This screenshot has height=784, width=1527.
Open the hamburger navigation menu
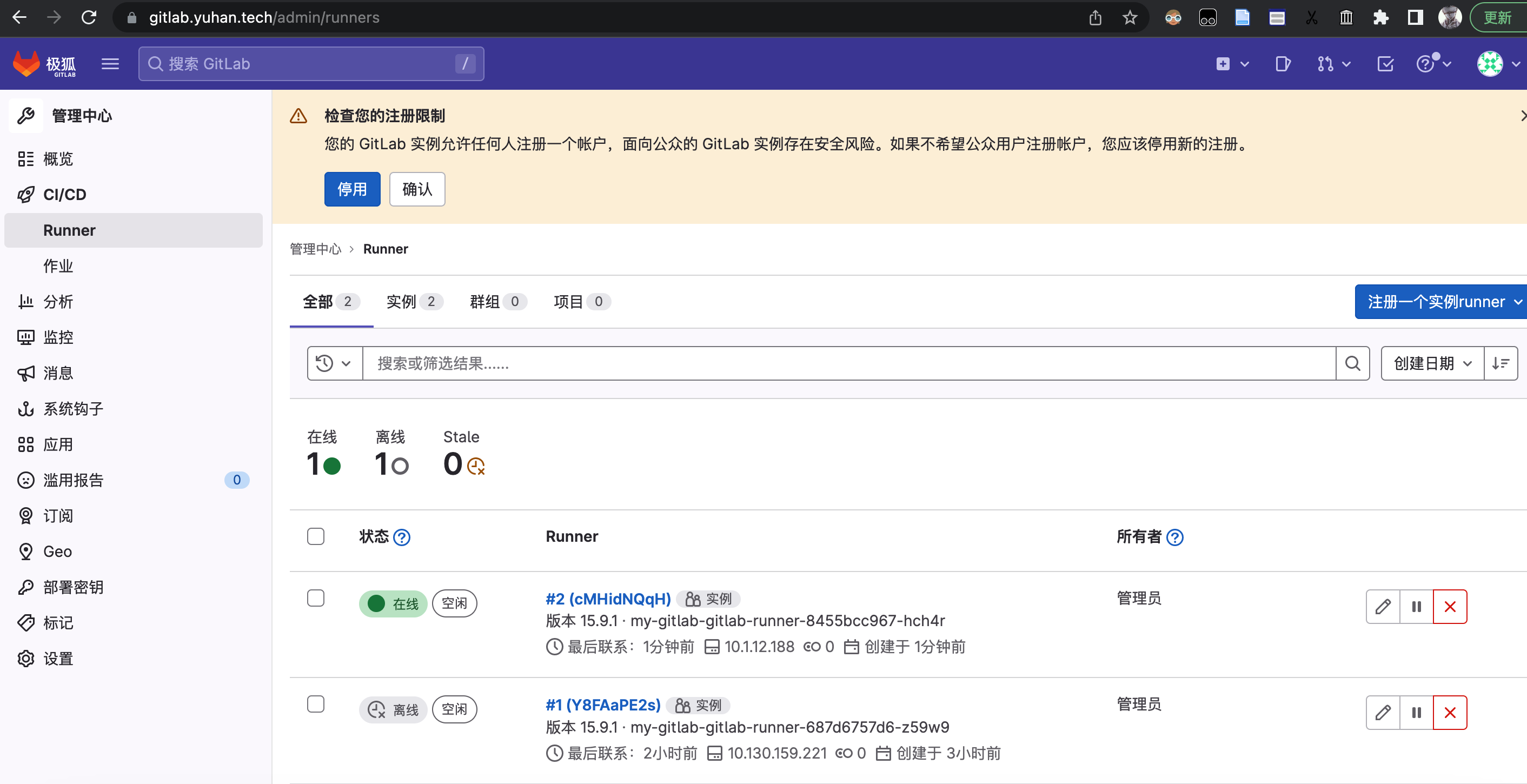110,63
